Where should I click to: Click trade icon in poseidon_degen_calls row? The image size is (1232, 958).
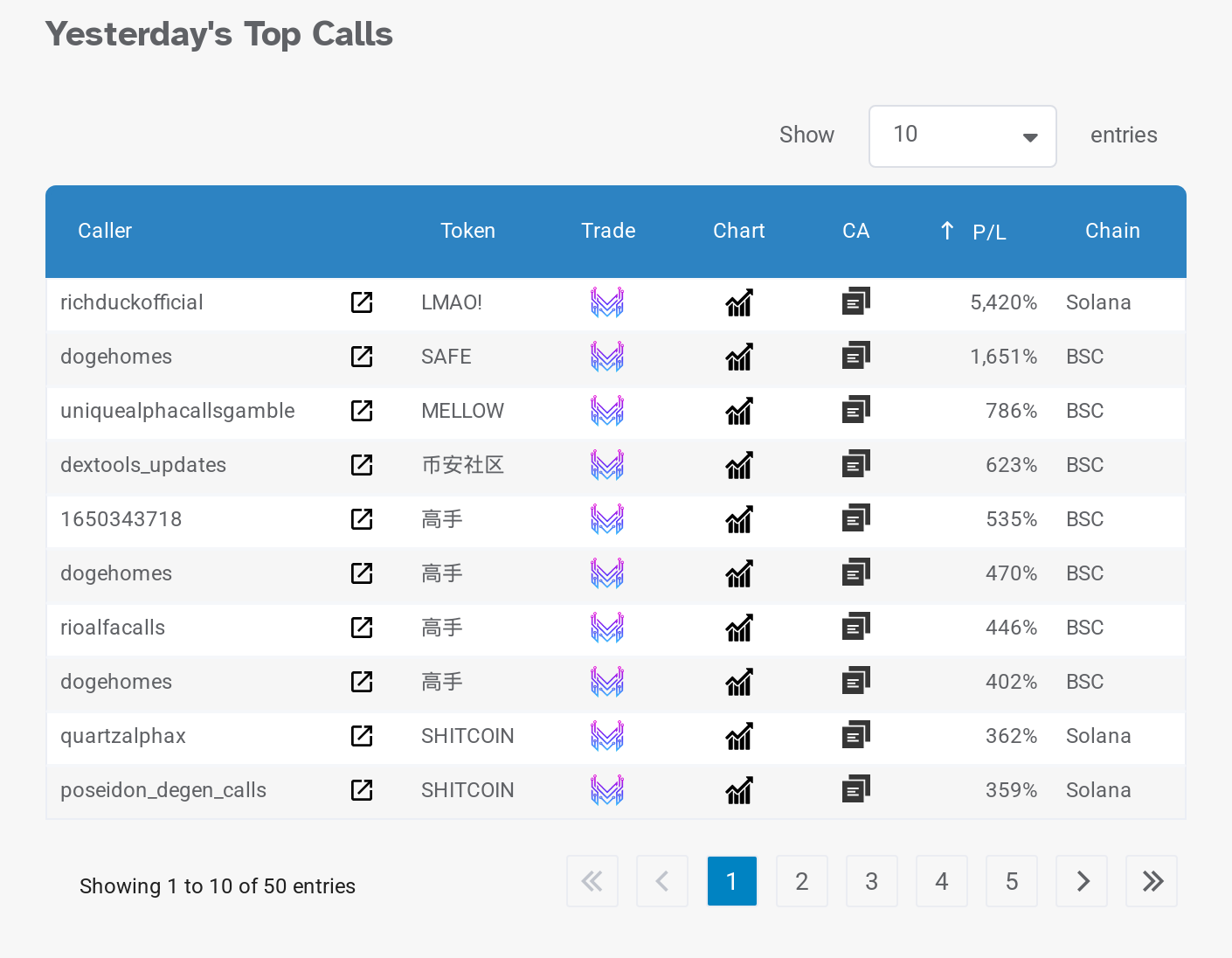coord(606,790)
